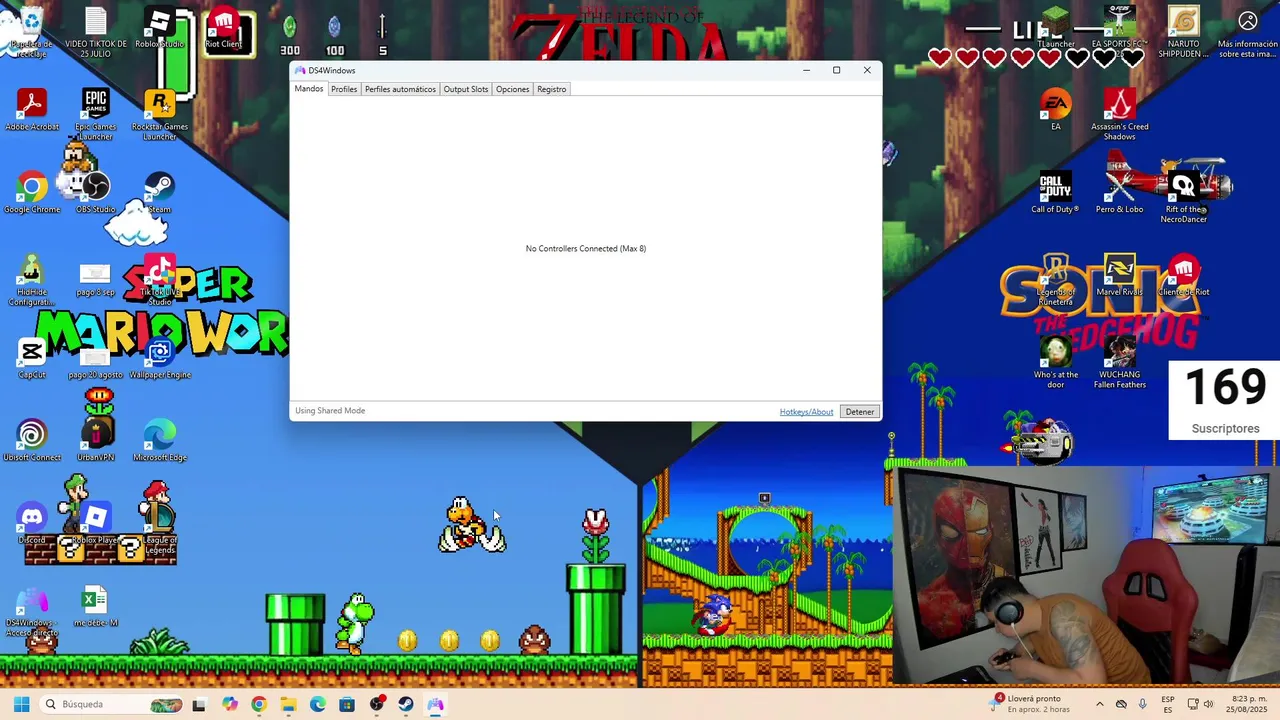Select the OBS Studio desktop icon

click(95, 193)
